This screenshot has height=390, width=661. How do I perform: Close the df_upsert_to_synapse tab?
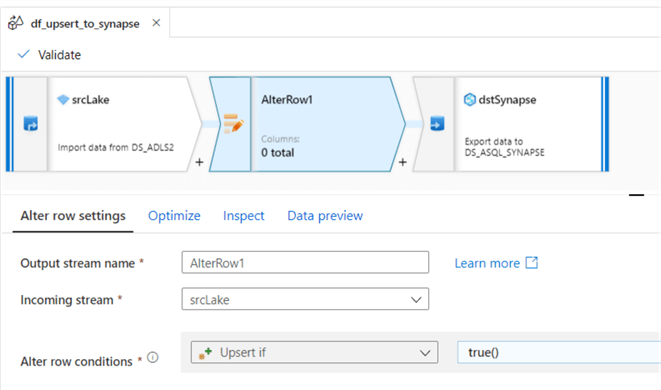[x=156, y=23]
